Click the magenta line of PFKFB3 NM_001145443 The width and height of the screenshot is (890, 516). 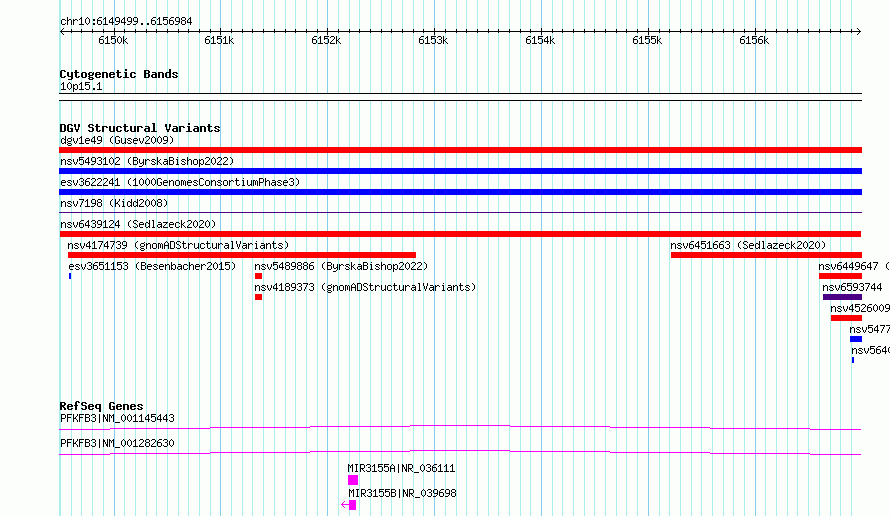tap(460, 427)
